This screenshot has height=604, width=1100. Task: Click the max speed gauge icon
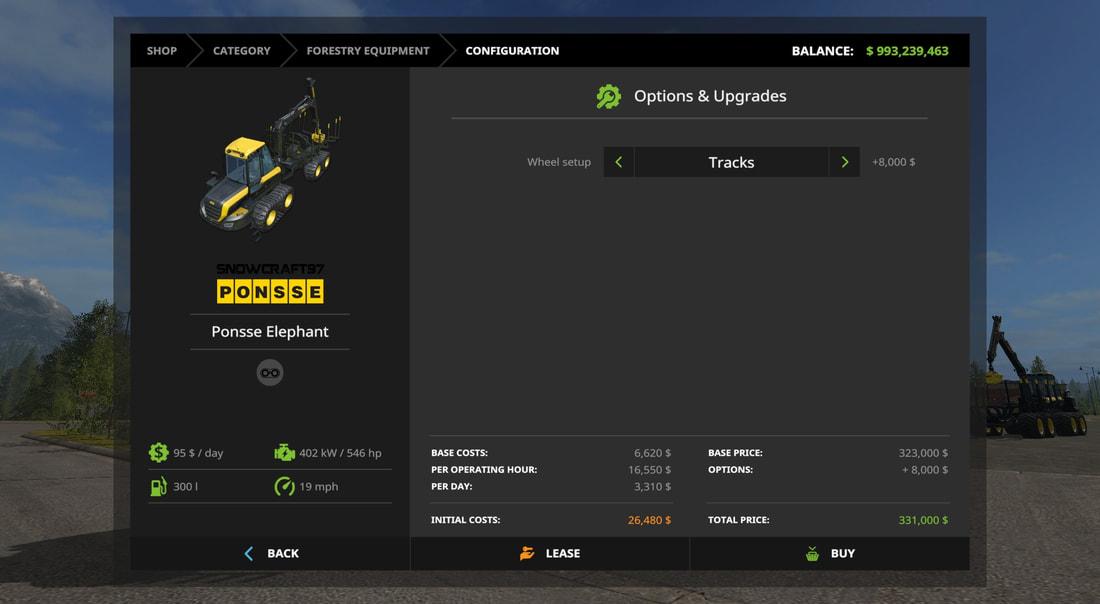[284, 487]
